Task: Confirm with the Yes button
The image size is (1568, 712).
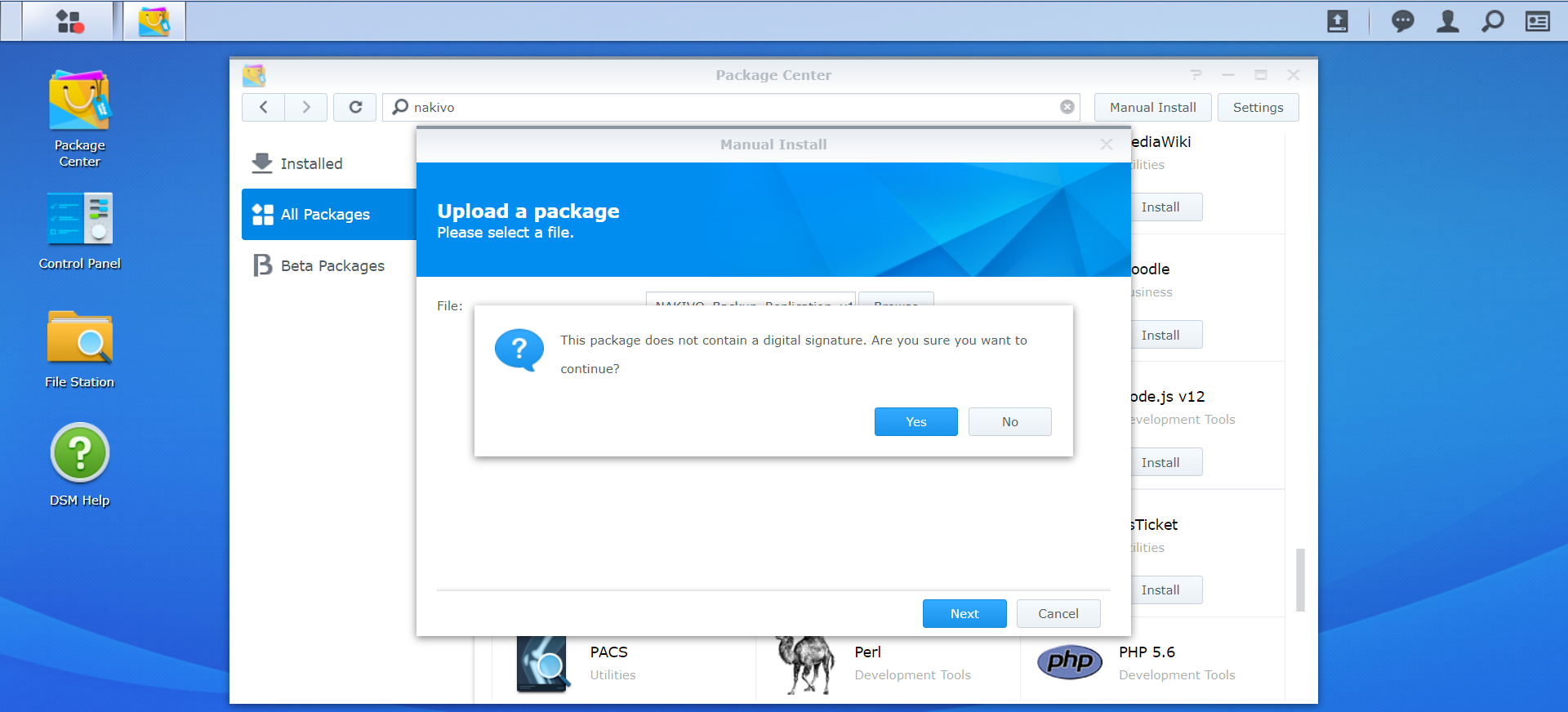Action: 915,421
